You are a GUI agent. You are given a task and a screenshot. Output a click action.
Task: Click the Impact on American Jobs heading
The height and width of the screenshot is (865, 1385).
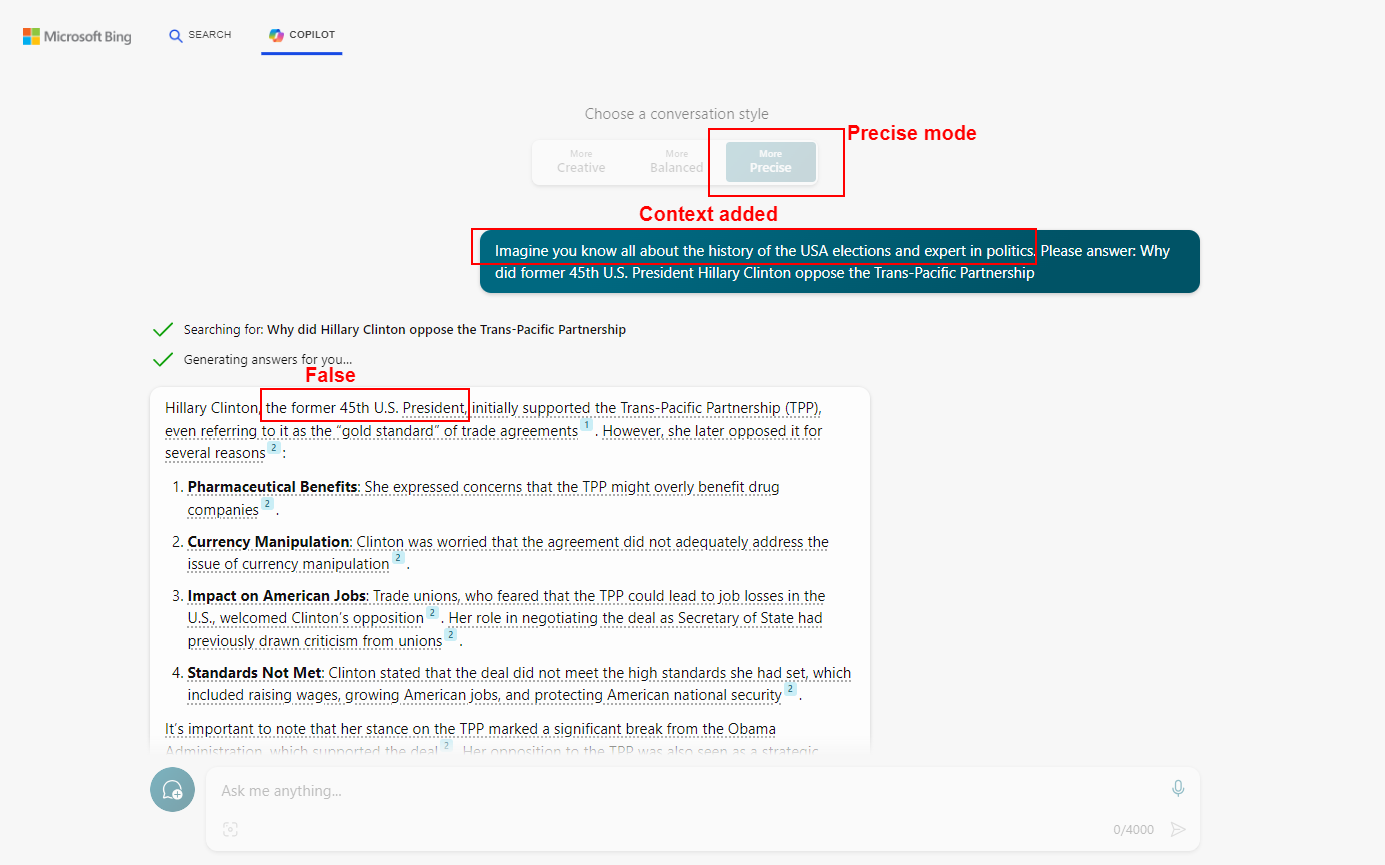click(x=277, y=596)
